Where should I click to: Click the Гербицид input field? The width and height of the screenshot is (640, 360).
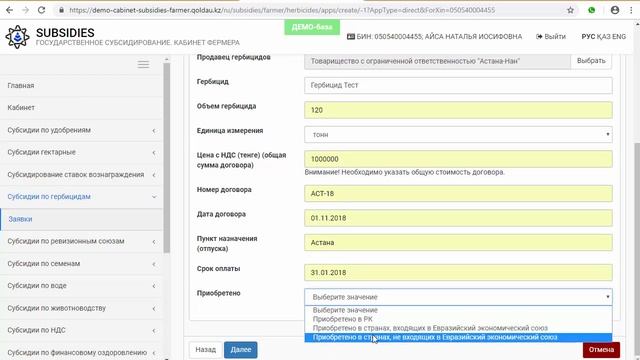[x=458, y=85]
